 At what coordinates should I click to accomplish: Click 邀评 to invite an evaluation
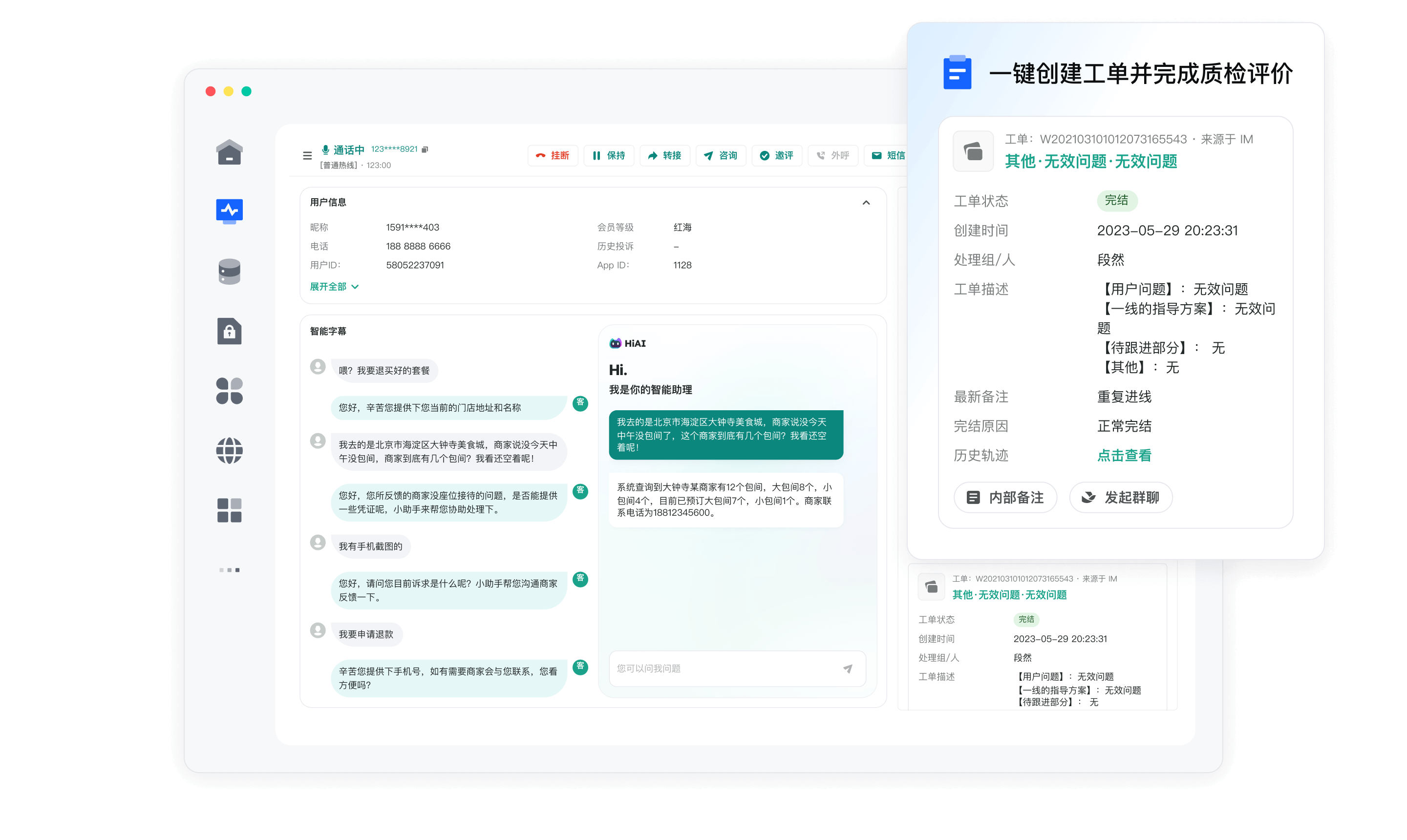tap(777, 156)
